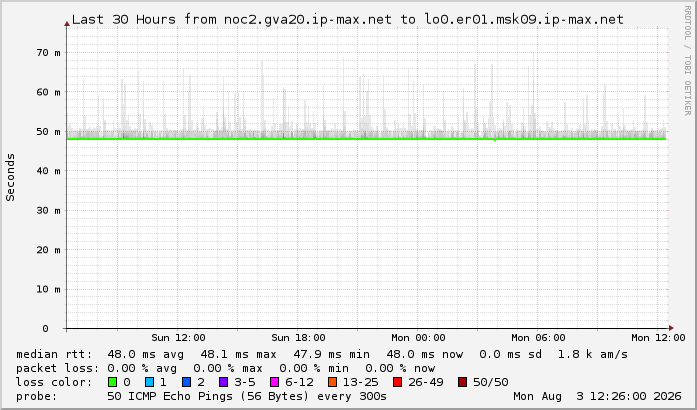Click the '1.8 k am/s' value
Image resolution: width=697 pixels, height=410 pixels.
(593, 354)
